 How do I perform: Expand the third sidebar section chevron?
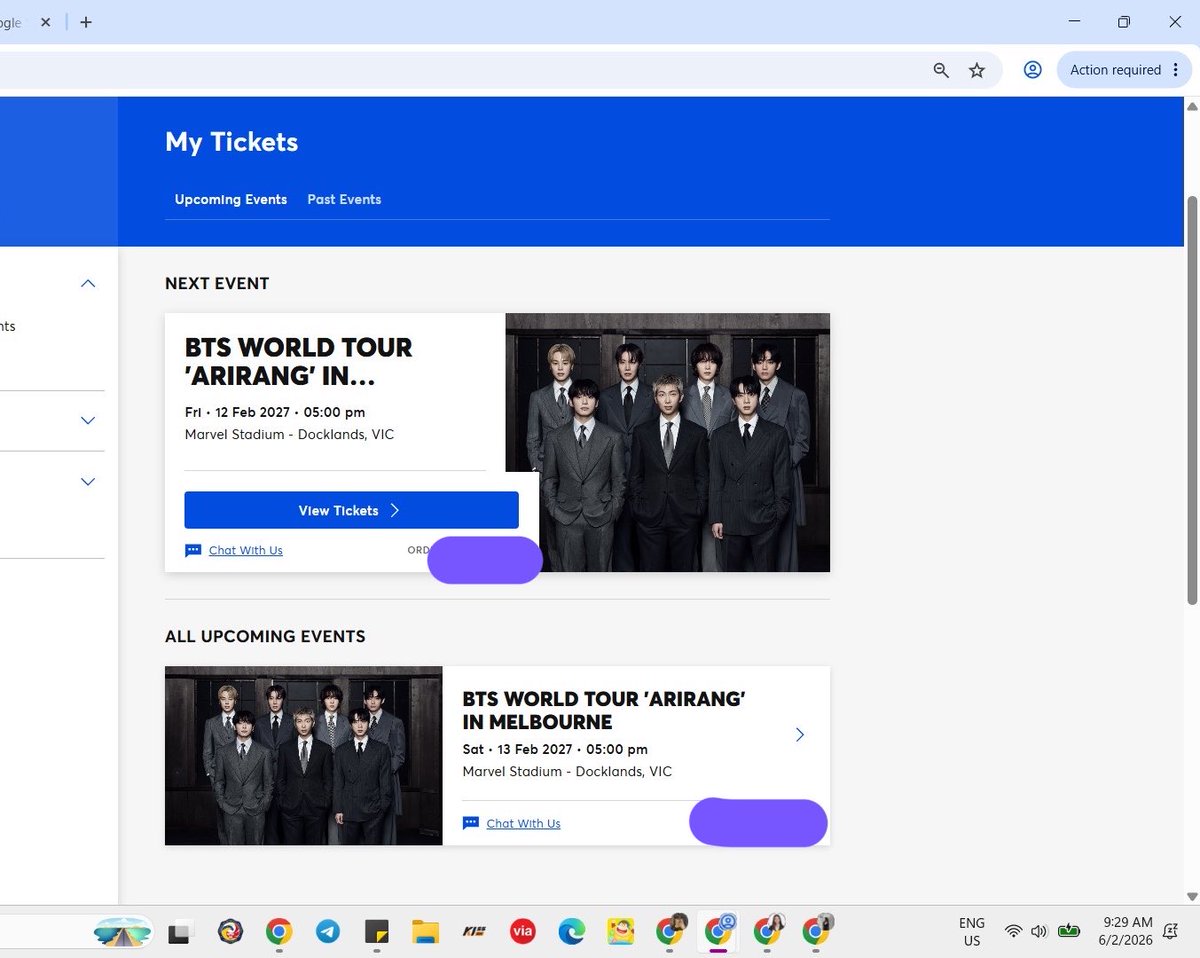coord(88,481)
